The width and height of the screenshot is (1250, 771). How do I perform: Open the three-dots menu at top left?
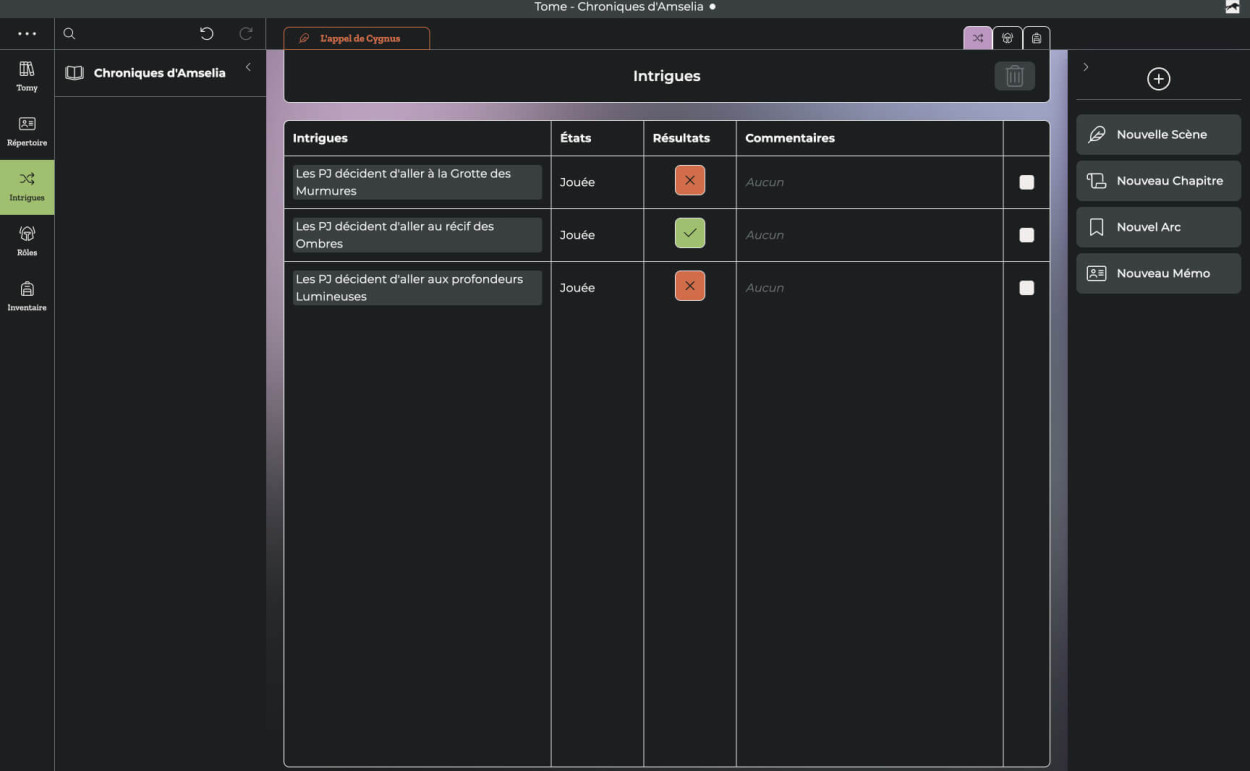pyautogui.click(x=27, y=34)
